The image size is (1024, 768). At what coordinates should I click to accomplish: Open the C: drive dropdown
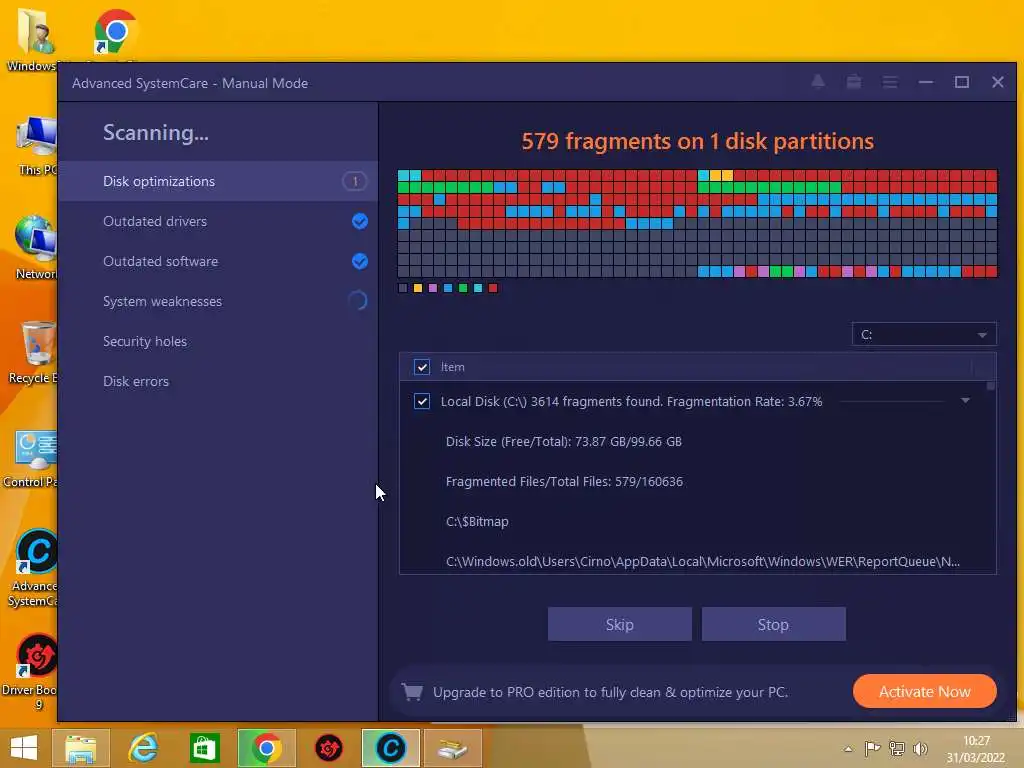924,334
